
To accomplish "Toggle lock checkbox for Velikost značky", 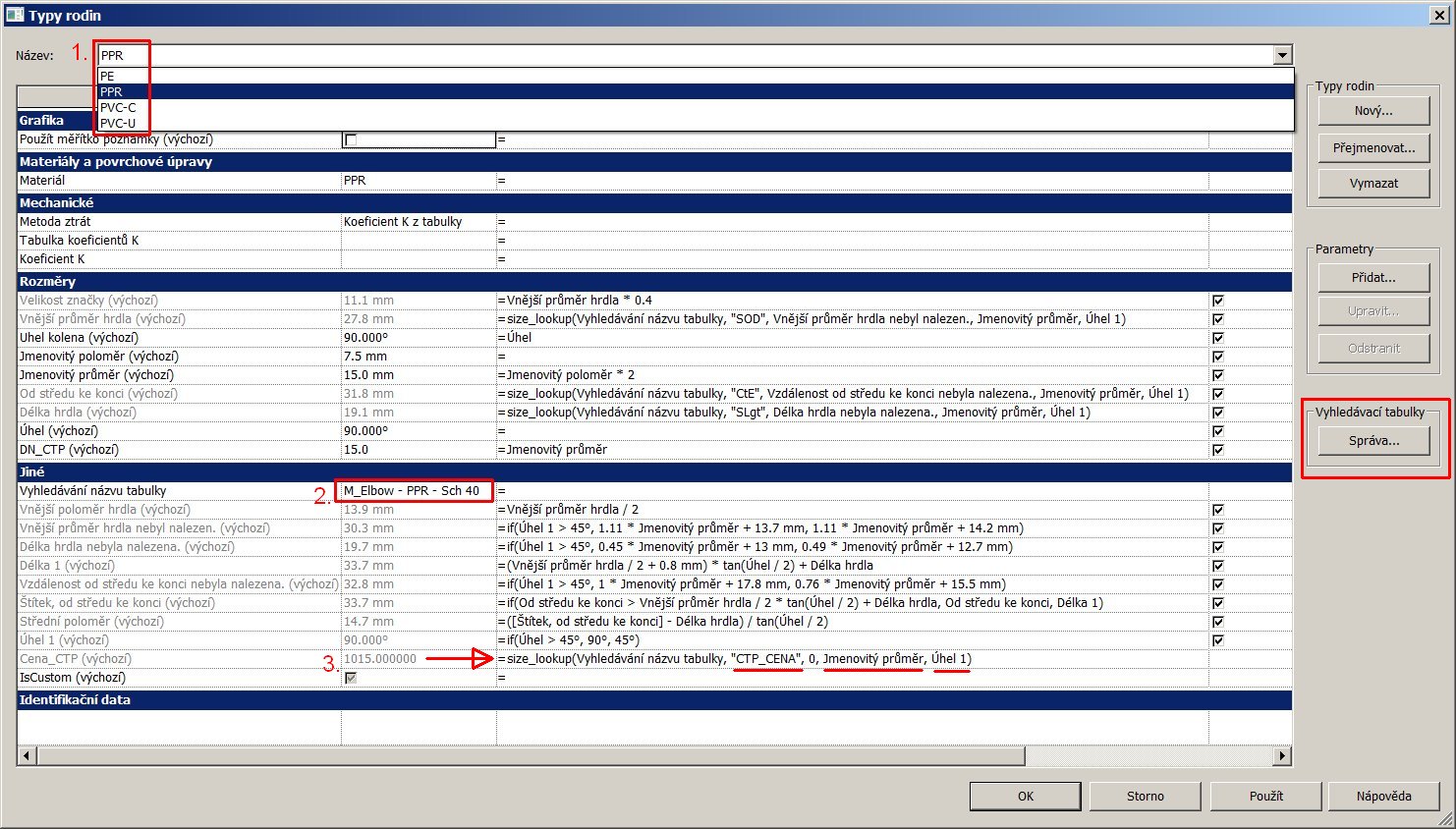I will 1218,301.
